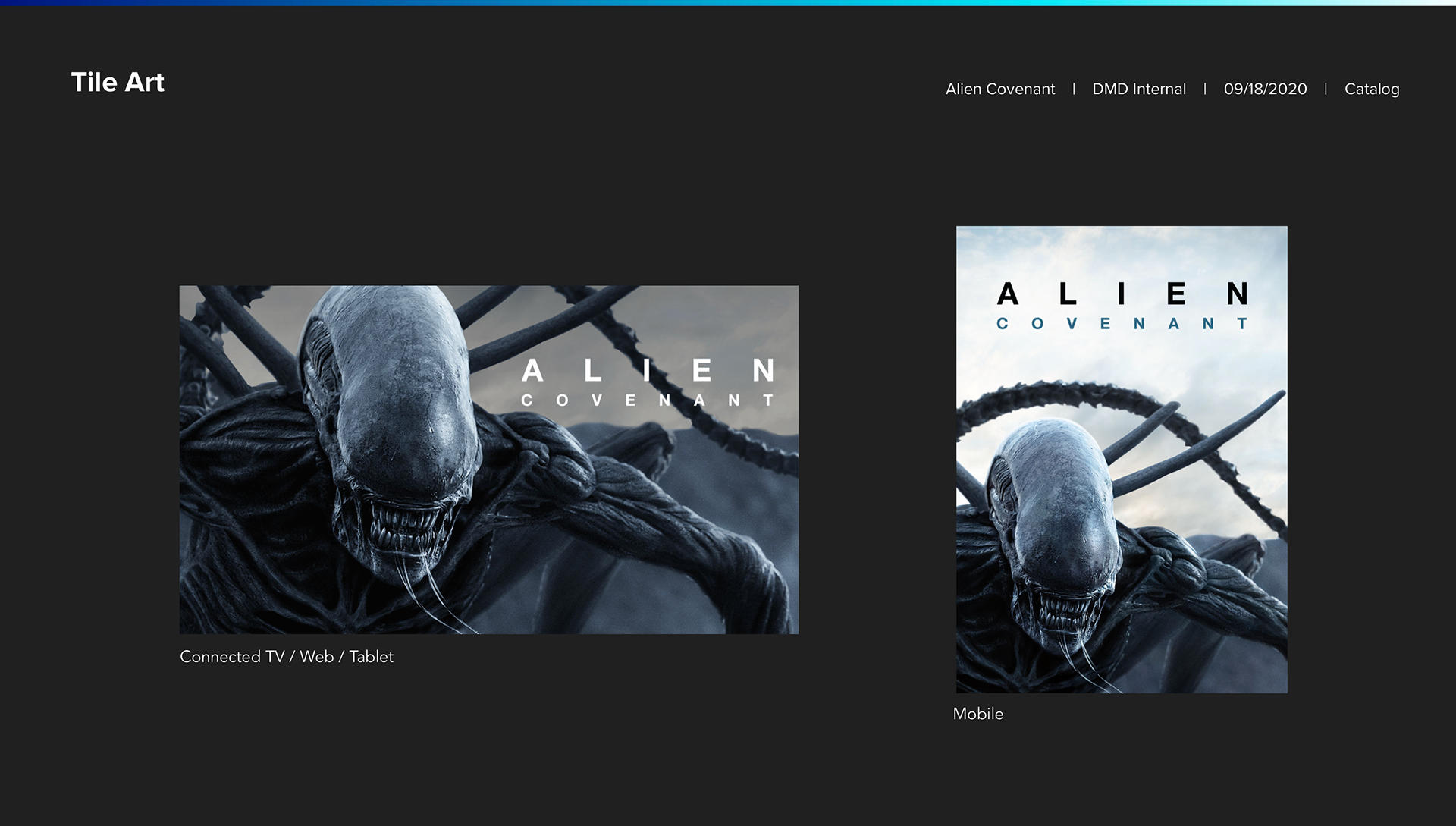Click the separator after Alien Covenant
Screen dimensions: 1456x826
click(1074, 89)
